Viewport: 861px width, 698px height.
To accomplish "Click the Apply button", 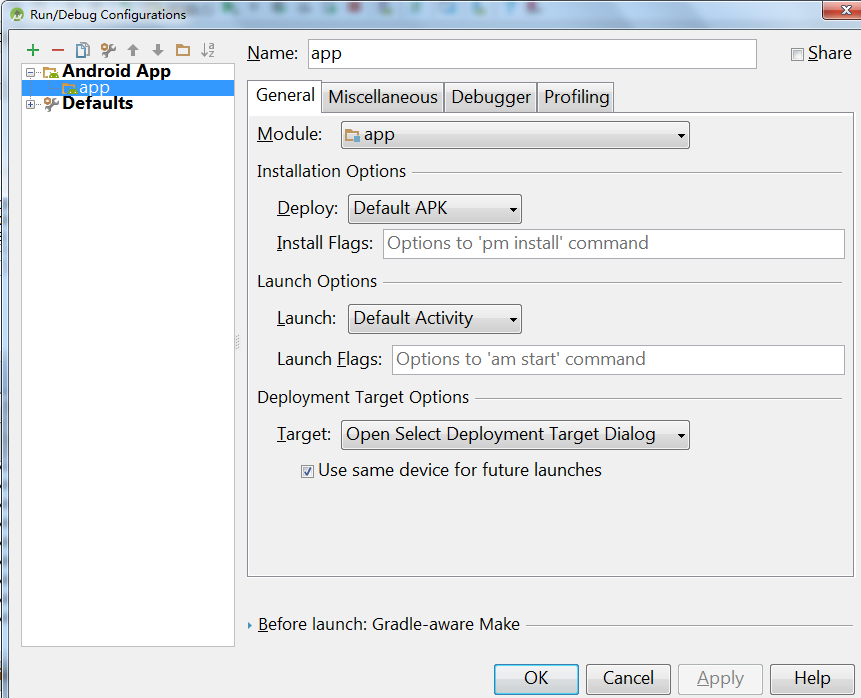I will tap(720, 679).
